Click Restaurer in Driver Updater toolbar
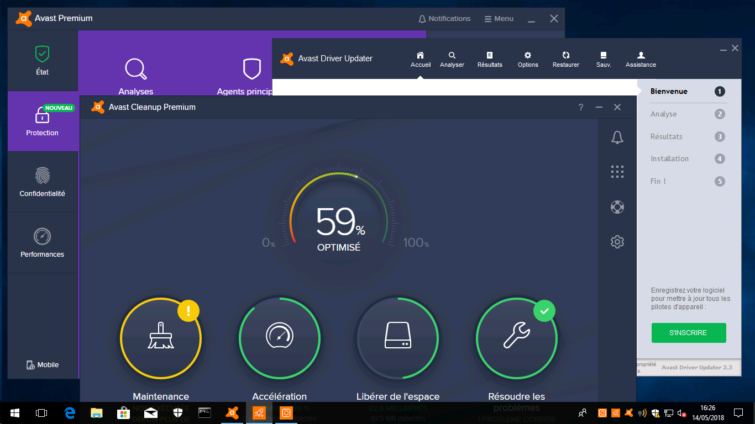 point(566,60)
